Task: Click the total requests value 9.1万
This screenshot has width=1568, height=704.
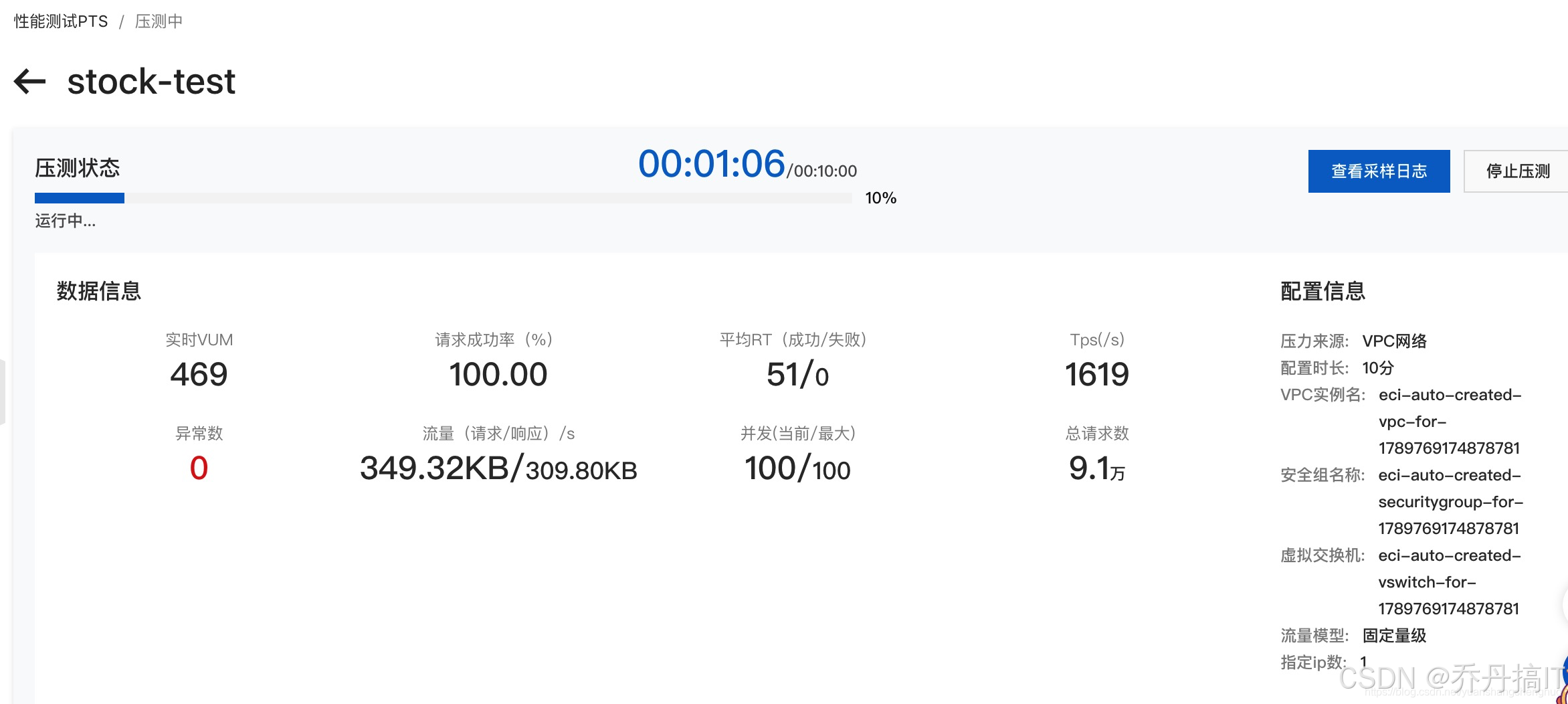Action: pos(1097,468)
